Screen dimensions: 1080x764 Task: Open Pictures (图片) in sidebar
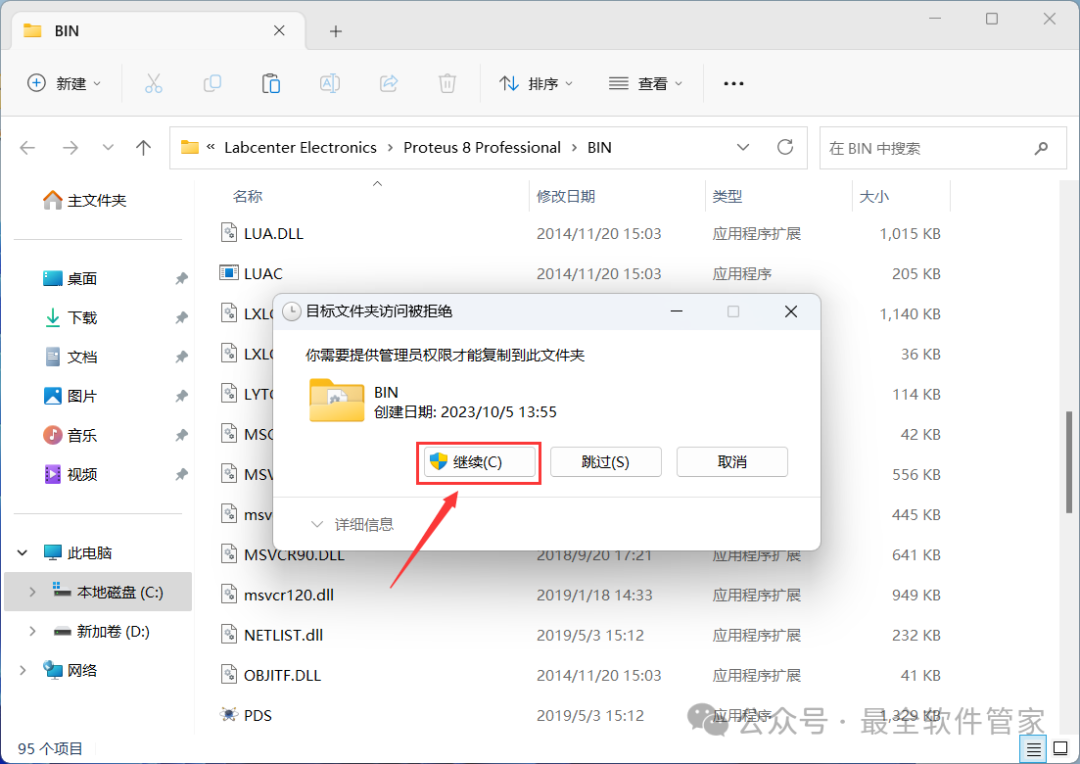coord(70,396)
